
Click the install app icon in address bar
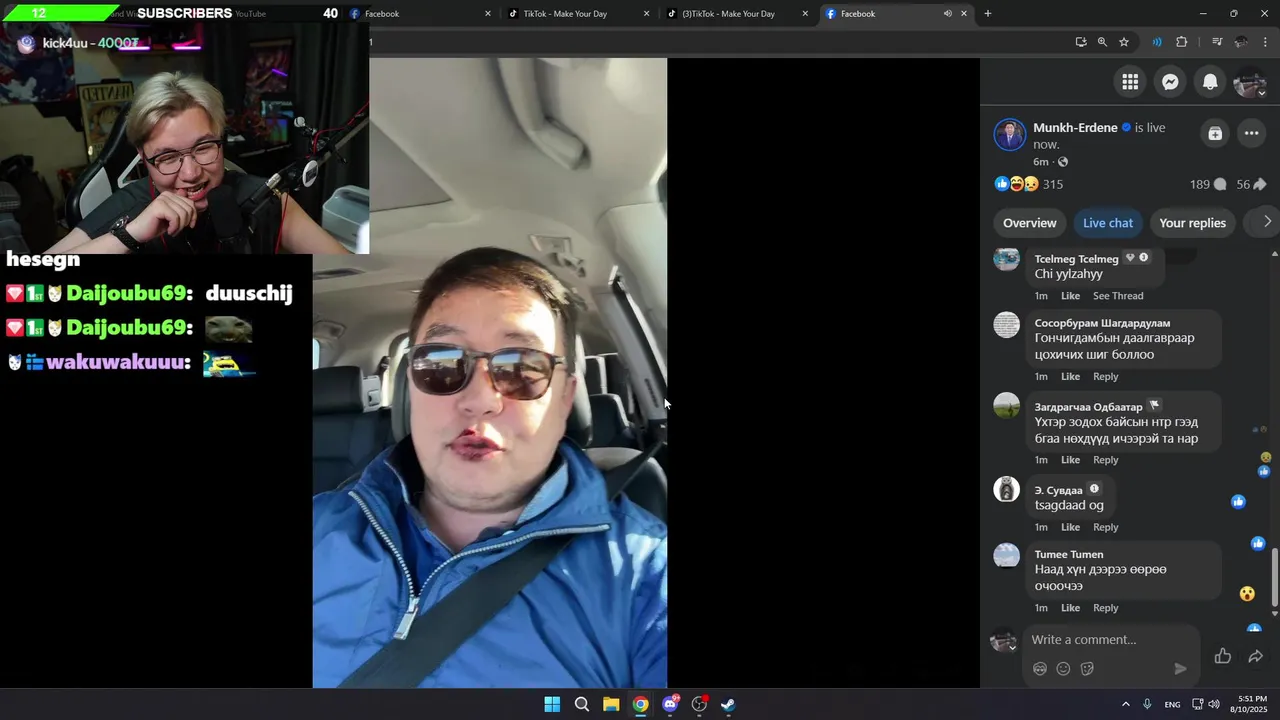(x=1081, y=42)
